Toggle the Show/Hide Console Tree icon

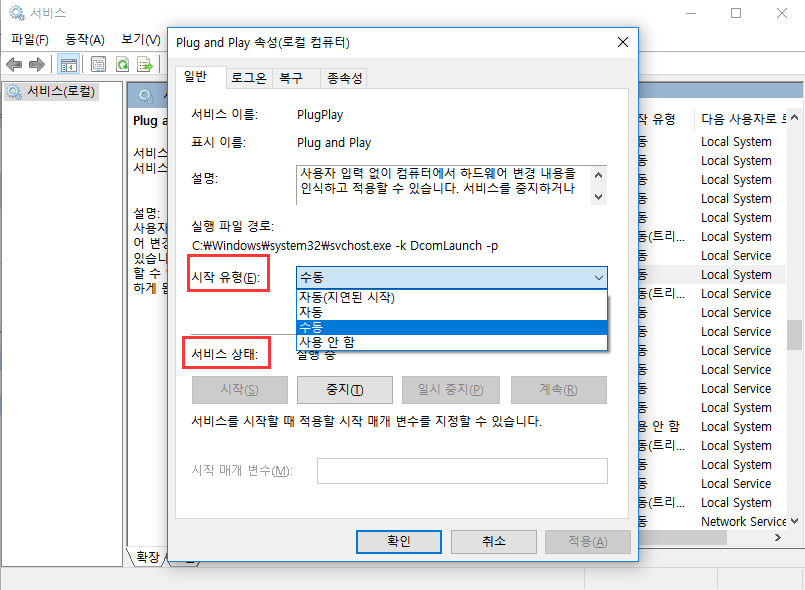pos(68,64)
